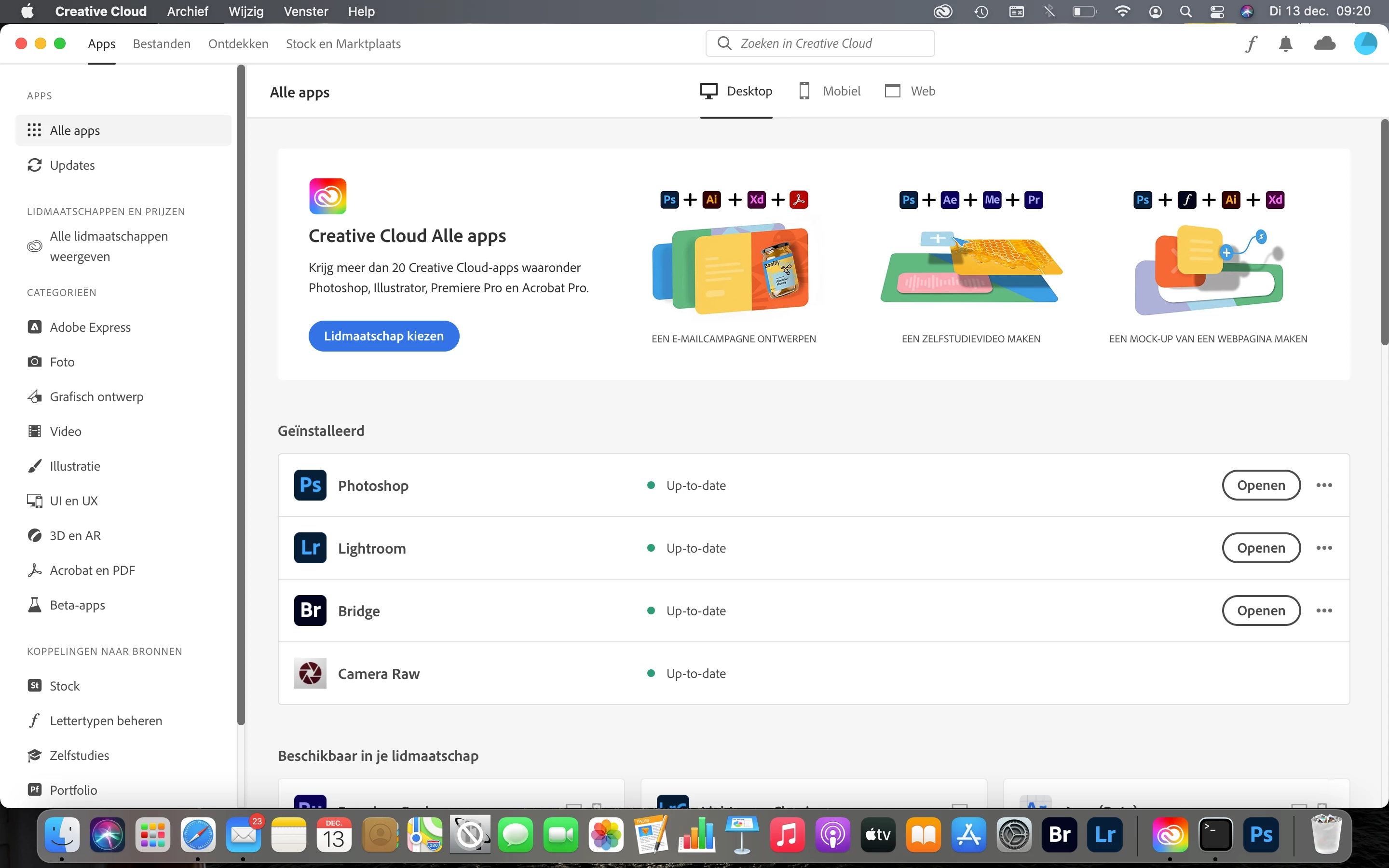Open more options for Photoshop
Viewport: 1389px width, 868px height.
point(1324,485)
